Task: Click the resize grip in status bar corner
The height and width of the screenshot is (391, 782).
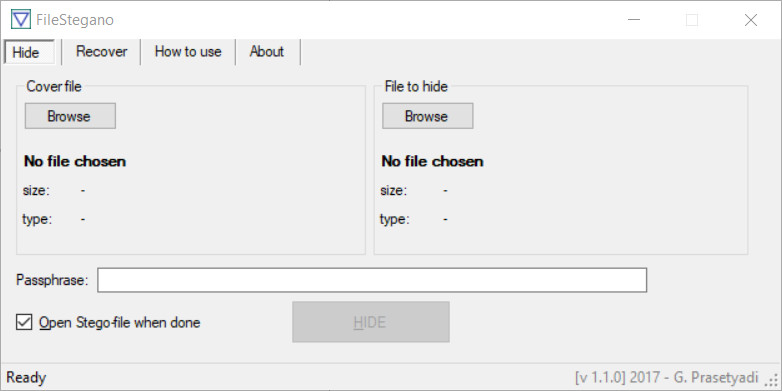Action: 774,379
